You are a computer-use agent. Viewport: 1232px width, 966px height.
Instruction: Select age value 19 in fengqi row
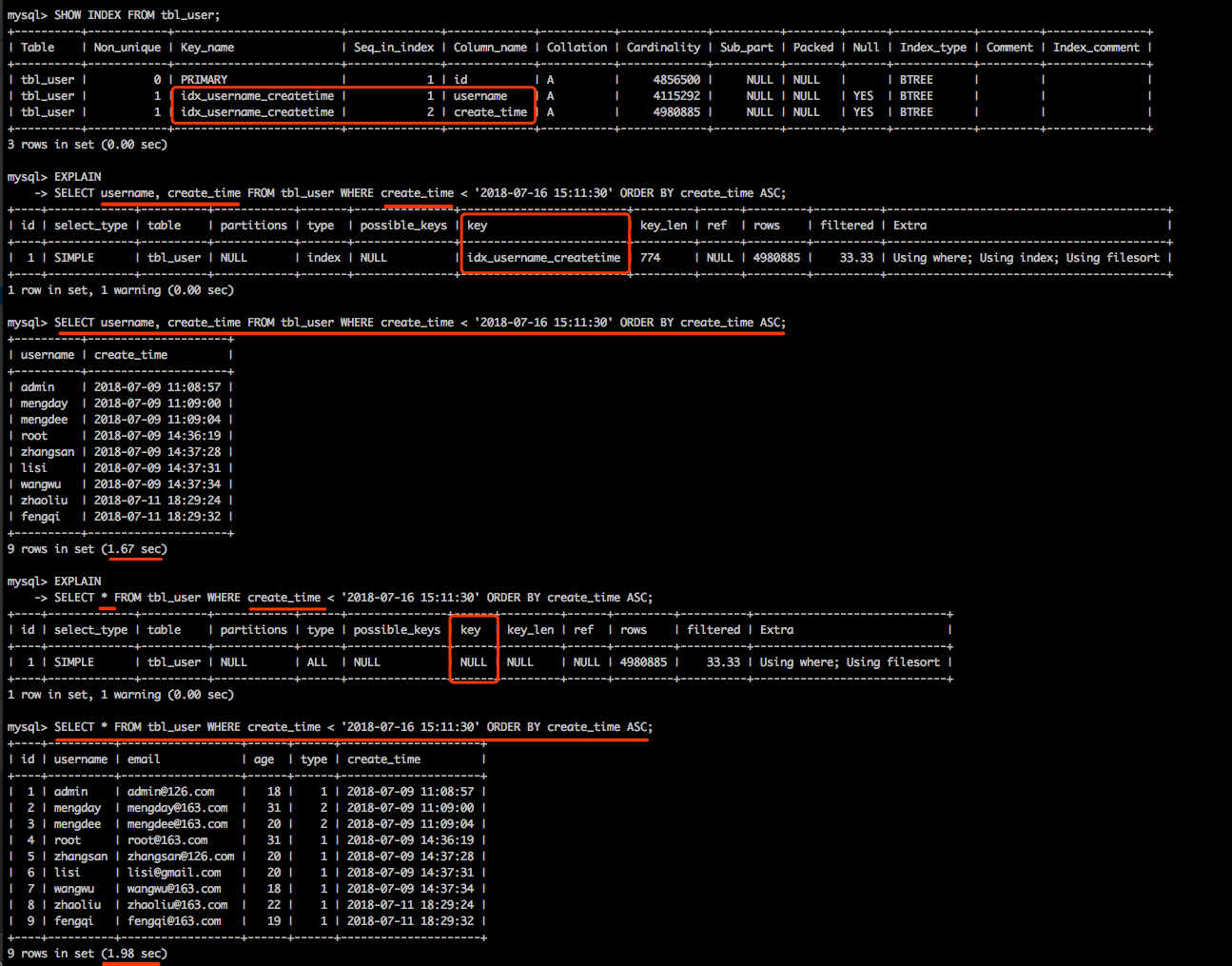[274, 921]
